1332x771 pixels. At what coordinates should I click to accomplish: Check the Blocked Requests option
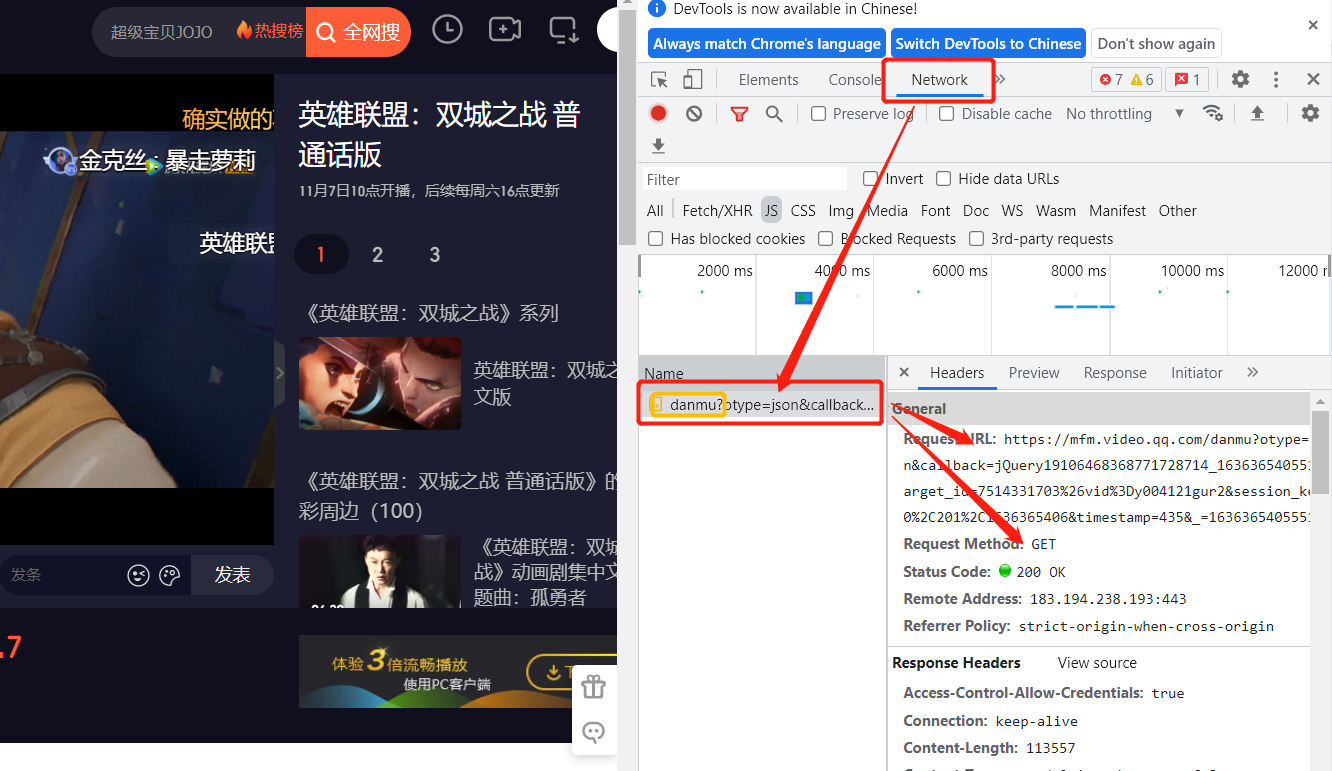tap(825, 239)
